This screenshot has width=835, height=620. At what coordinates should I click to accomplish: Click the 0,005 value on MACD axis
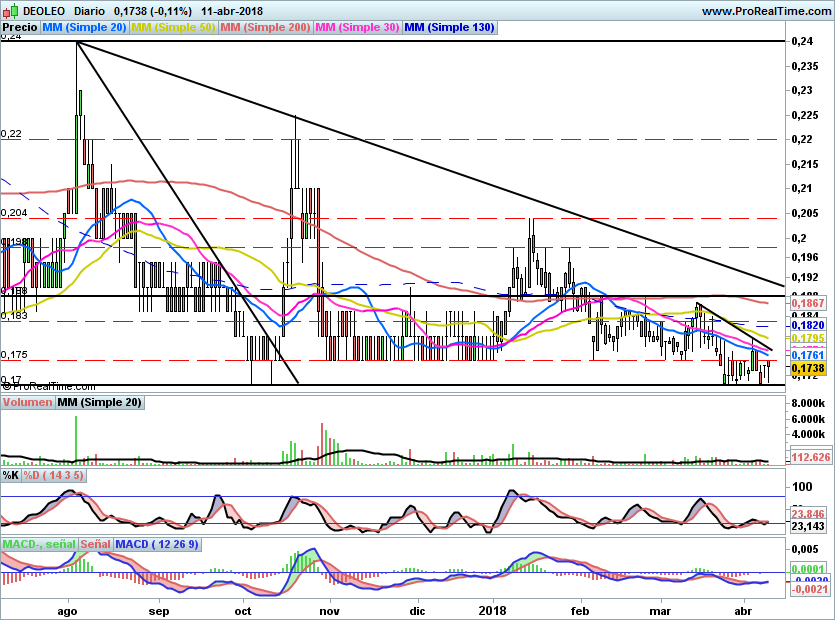(x=805, y=549)
